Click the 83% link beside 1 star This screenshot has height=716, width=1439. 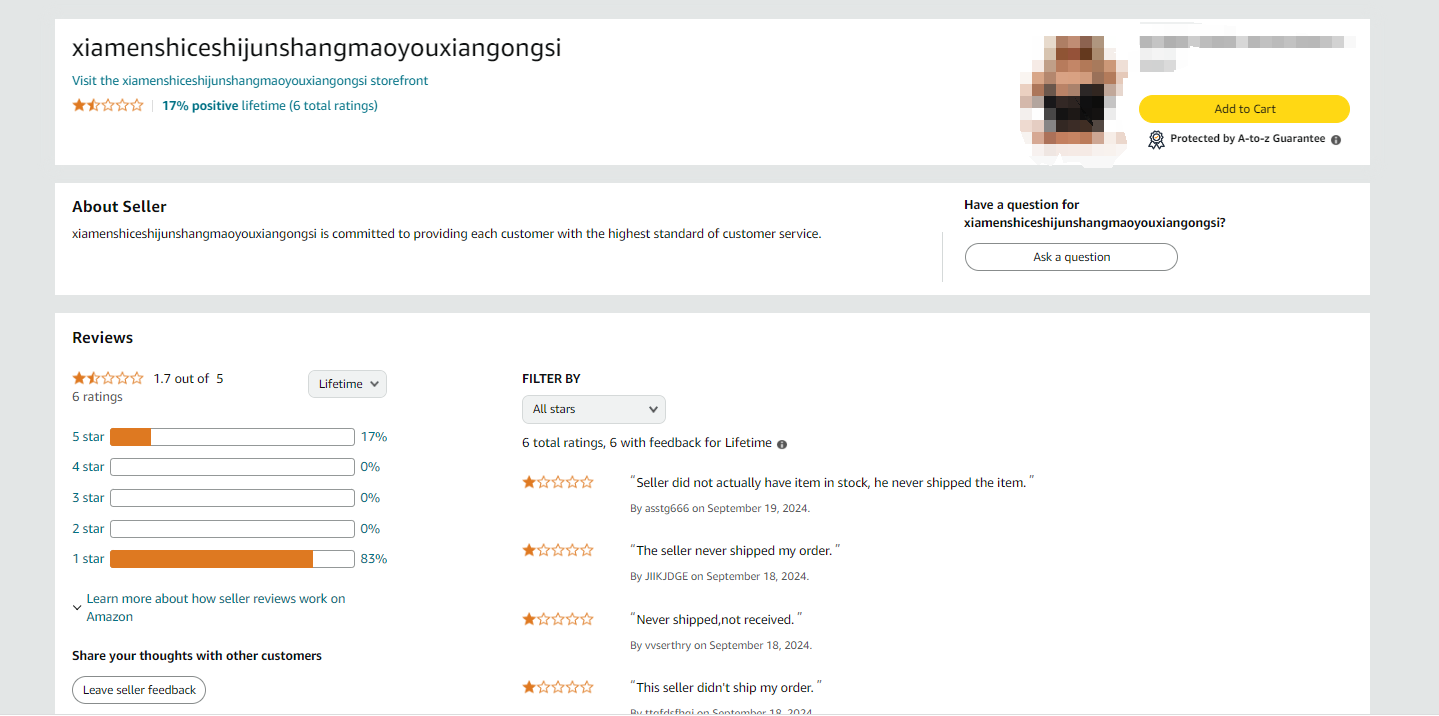[x=374, y=559]
